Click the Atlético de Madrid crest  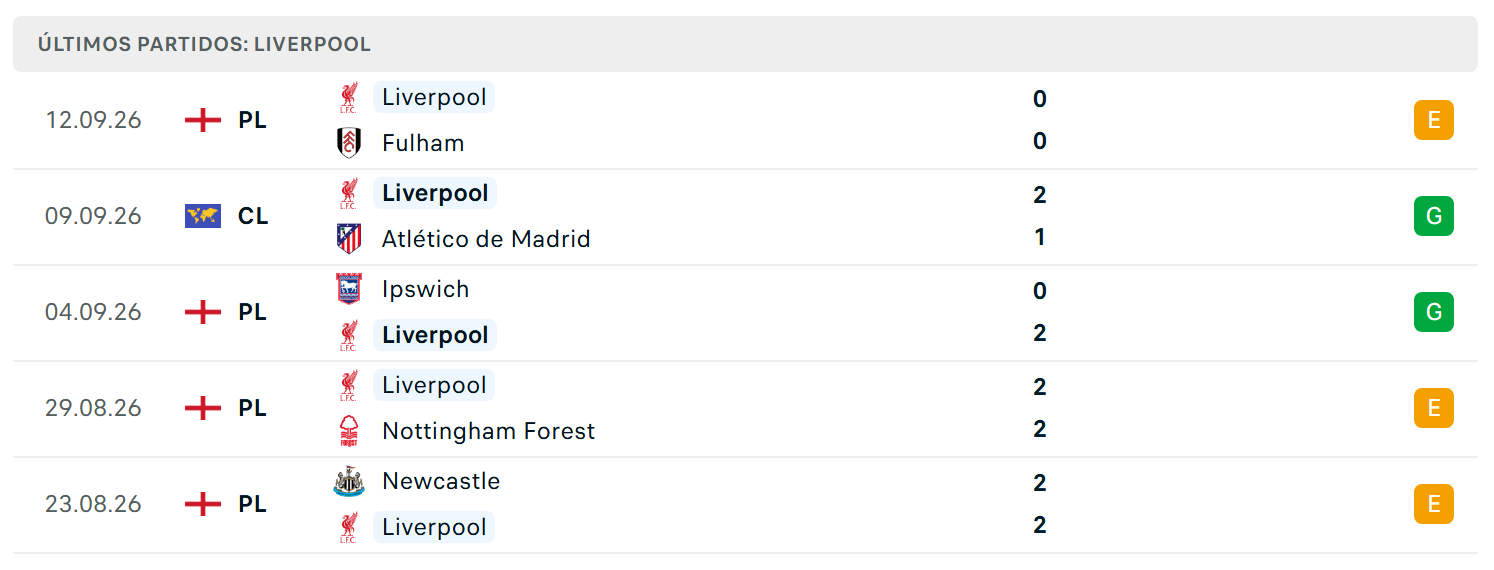point(348,239)
